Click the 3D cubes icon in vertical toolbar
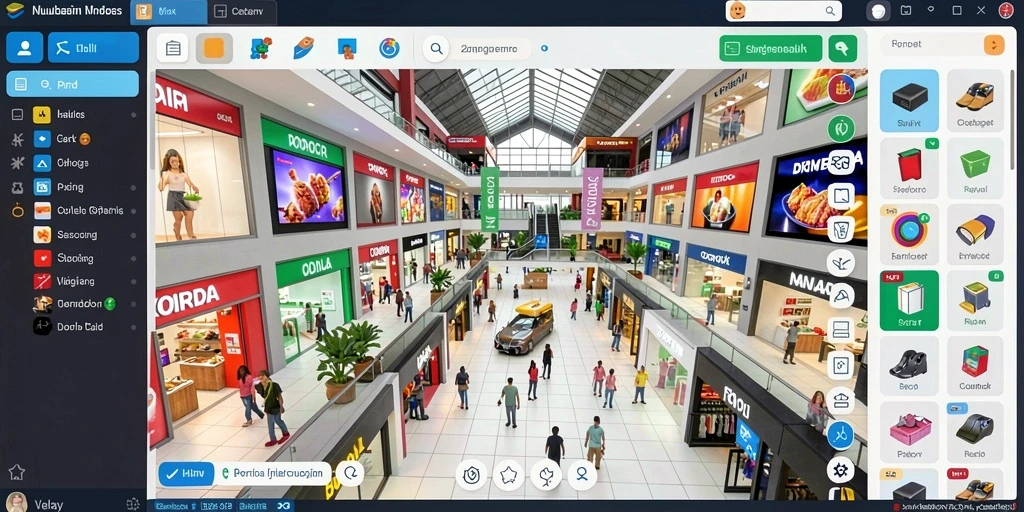The height and width of the screenshot is (512, 1024). [841, 162]
